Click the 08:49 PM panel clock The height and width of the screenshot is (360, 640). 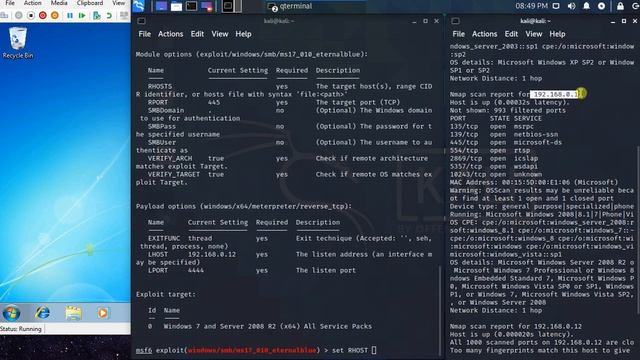click(x=531, y=6)
